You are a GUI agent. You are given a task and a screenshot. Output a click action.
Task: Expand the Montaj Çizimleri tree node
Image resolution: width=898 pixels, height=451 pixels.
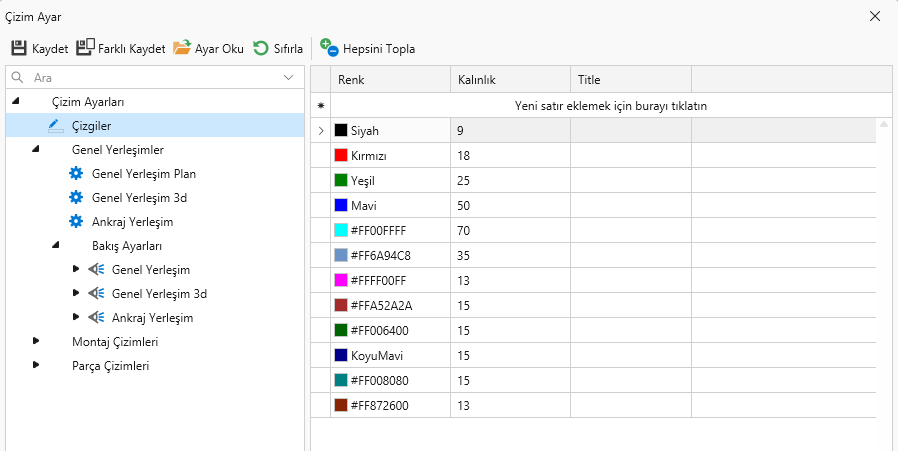click(x=37, y=341)
